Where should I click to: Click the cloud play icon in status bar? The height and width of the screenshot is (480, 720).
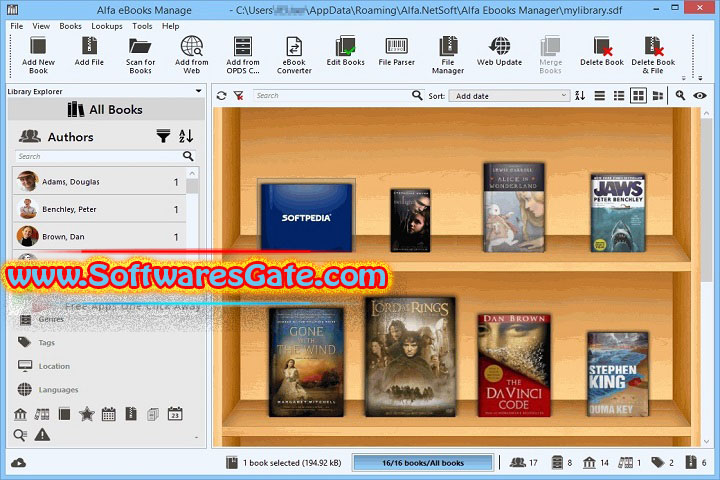(18, 463)
